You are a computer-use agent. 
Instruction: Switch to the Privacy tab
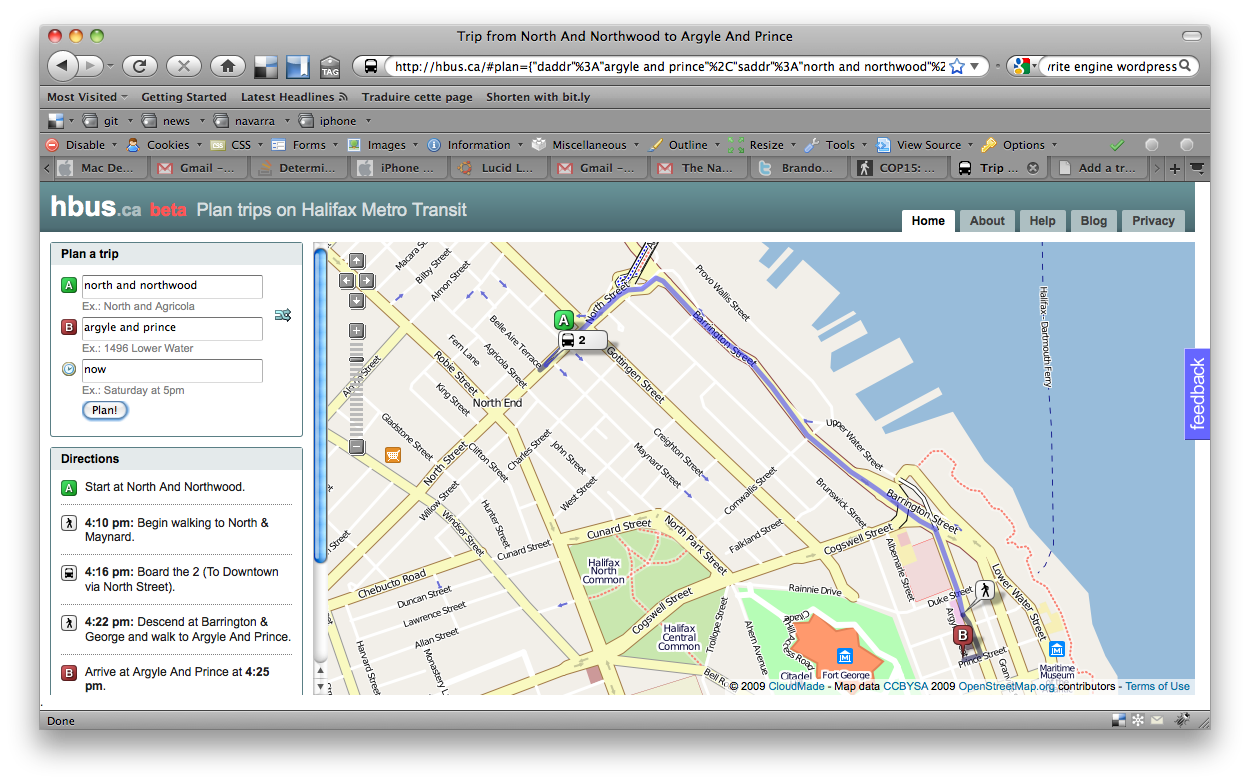1153,221
